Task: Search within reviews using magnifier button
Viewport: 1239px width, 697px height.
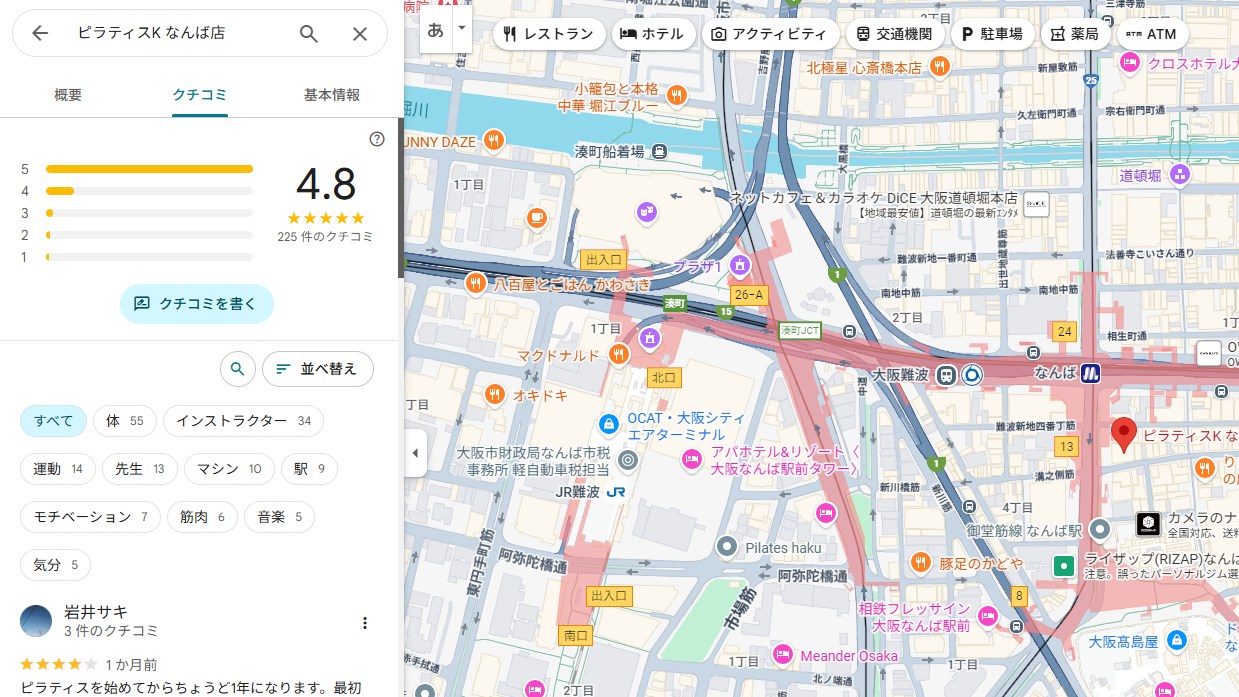Action: [x=237, y=369]
